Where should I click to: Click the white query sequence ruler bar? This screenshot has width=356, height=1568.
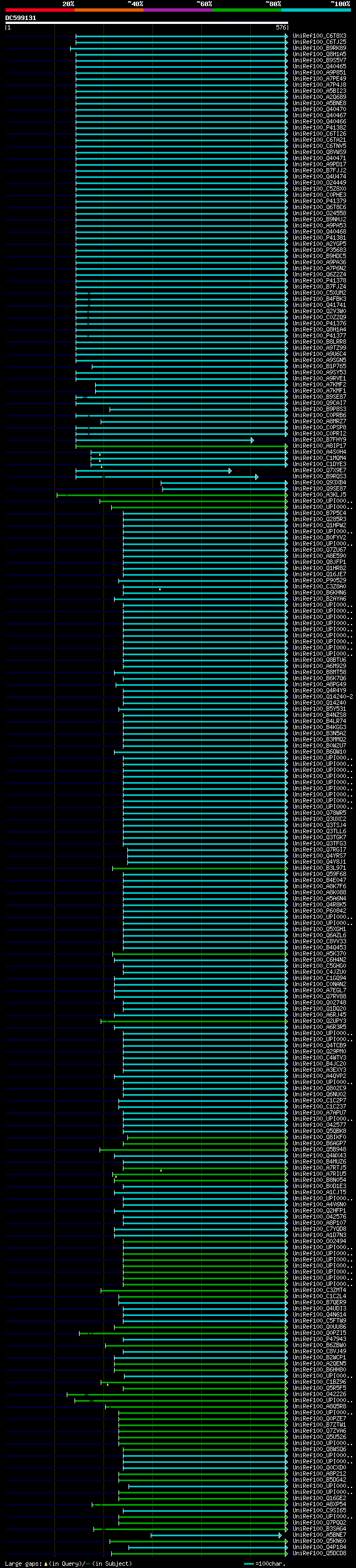pos(147,22)
